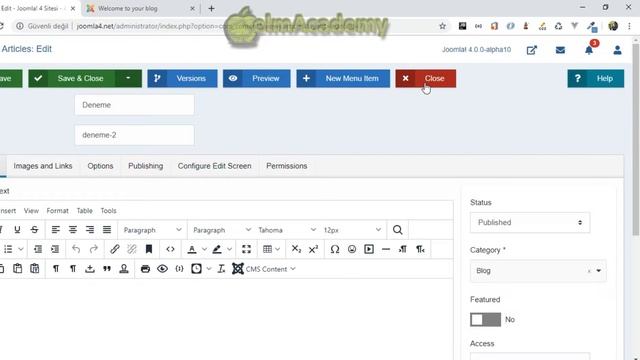Insert code sample braces icon
640x360 pixels.
pos(179,269)
